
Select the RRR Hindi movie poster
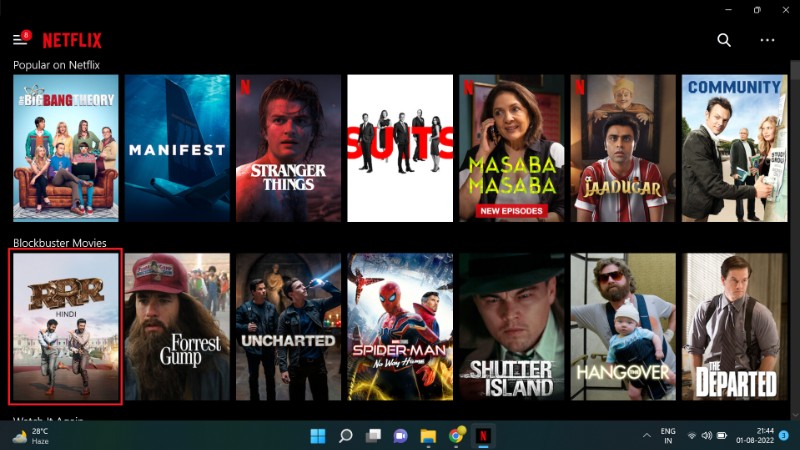(x=65, y=328)
